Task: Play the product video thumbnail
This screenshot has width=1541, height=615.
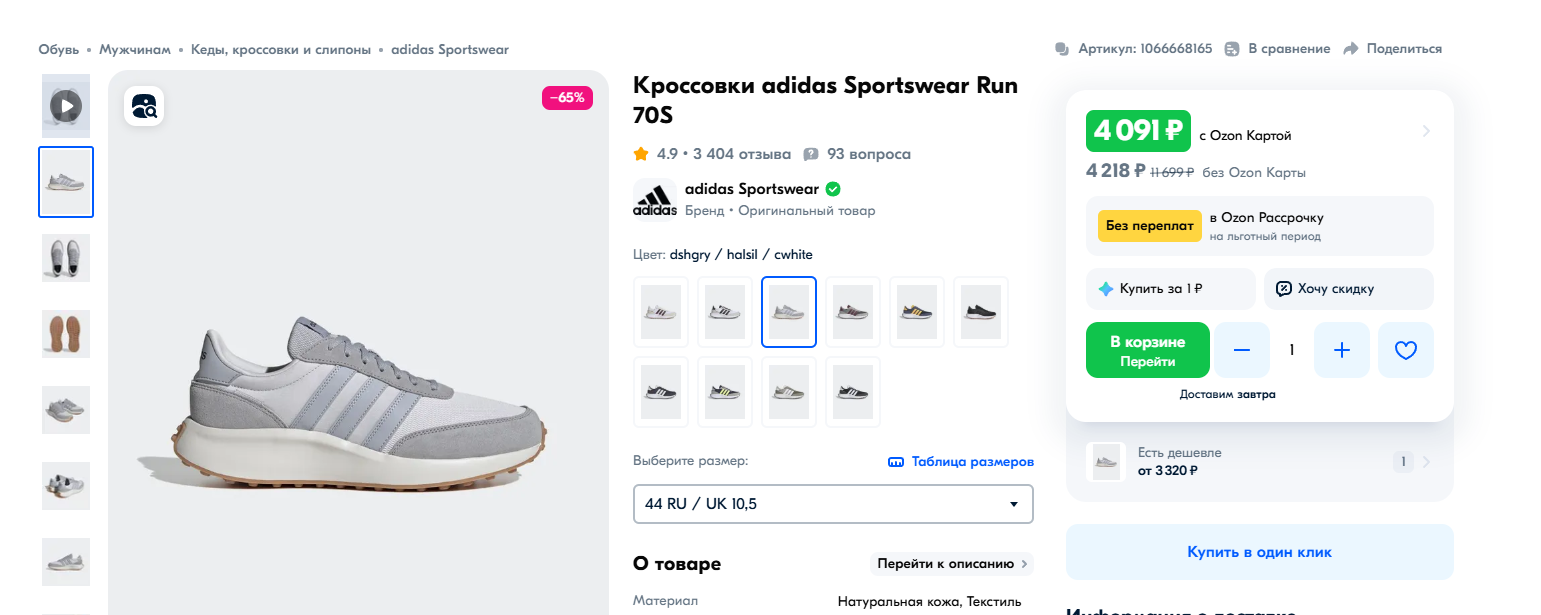Action: [x=66, y=105]
